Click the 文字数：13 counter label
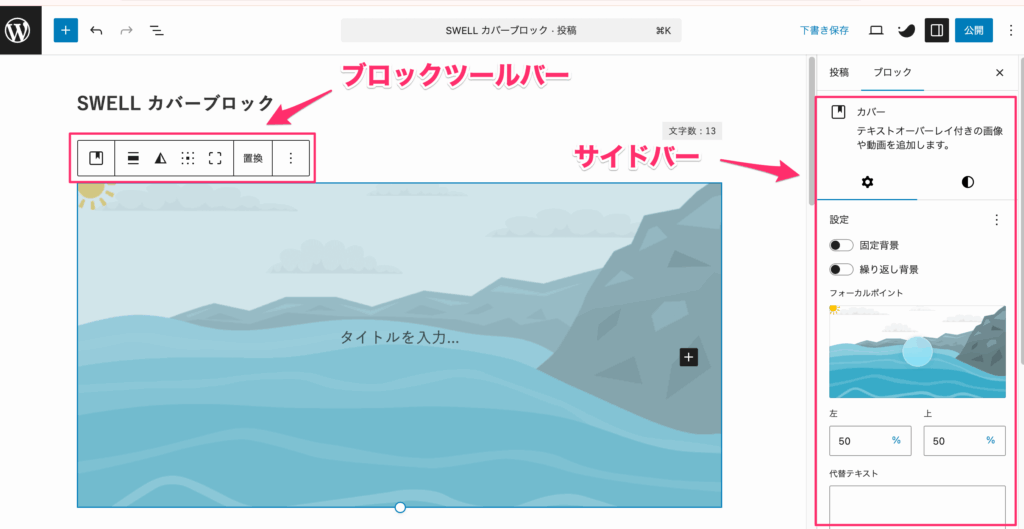The height and width of the screenshot is (529, 1024). [x=692, y=131]
